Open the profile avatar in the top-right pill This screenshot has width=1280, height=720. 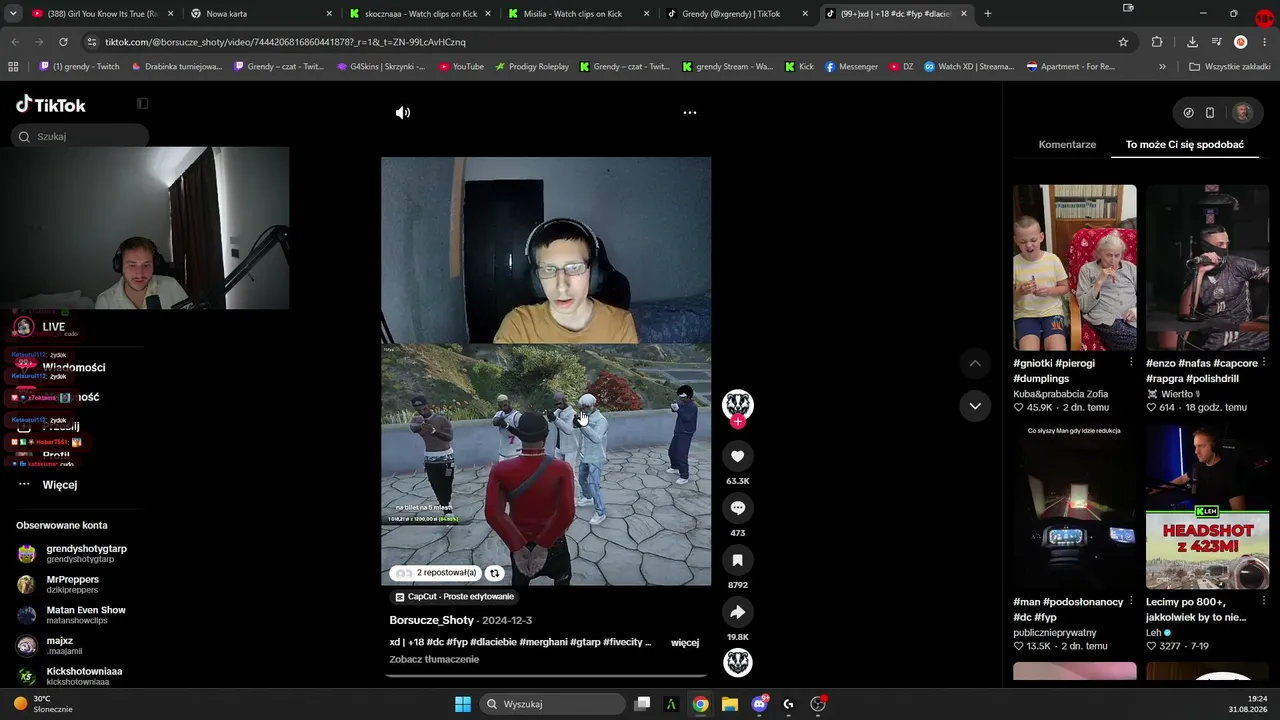pos(1243,113)
